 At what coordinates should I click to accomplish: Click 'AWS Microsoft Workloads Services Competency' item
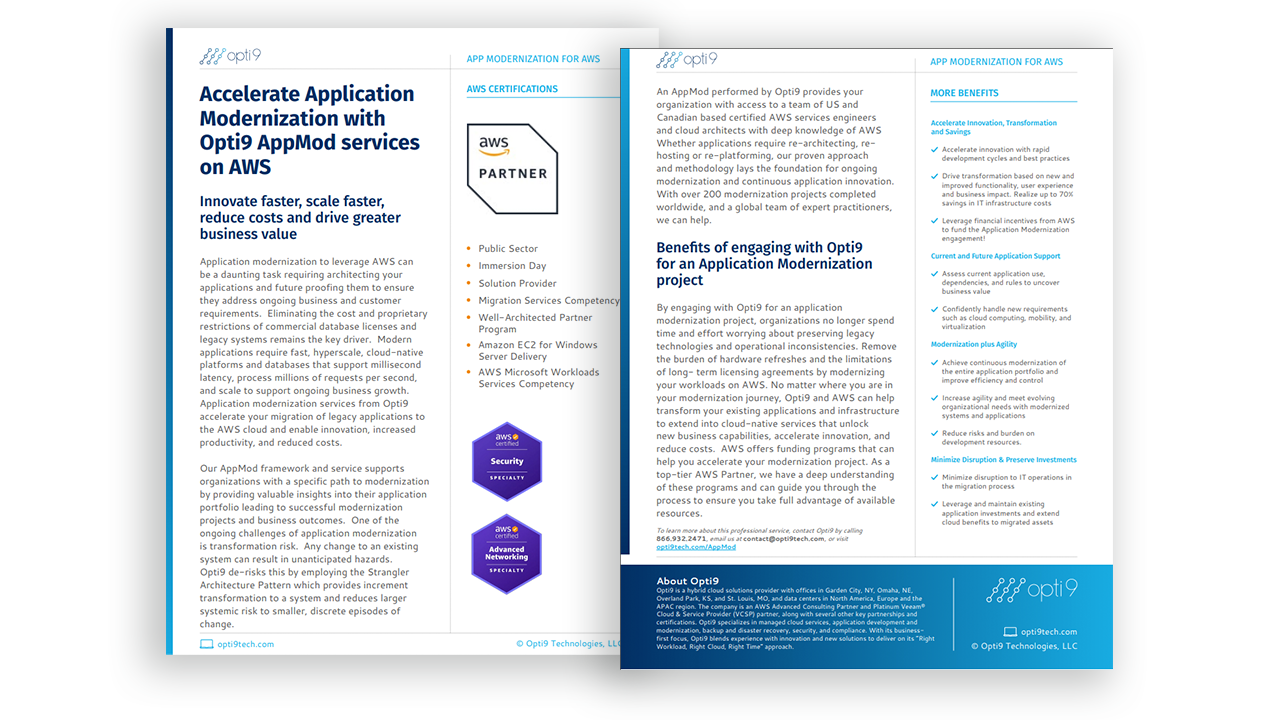[x=539, y=378]
